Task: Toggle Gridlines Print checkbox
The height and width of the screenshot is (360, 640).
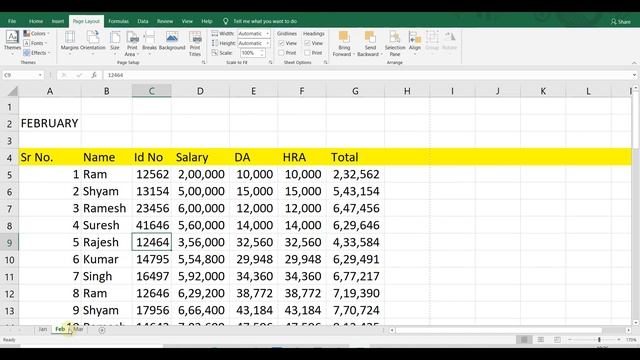Action: coord(281,53)
